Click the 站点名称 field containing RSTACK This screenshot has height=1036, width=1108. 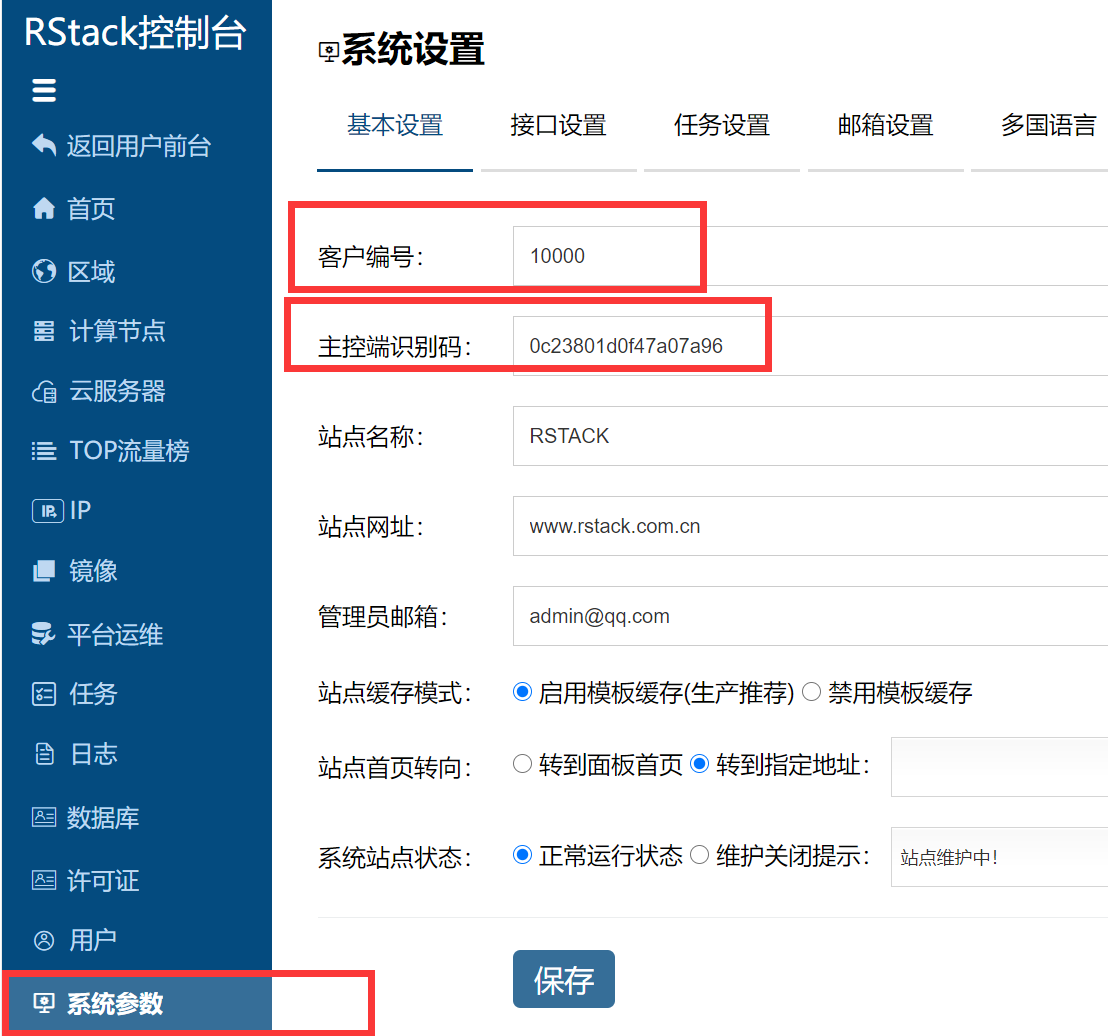(x=811, y=436)
